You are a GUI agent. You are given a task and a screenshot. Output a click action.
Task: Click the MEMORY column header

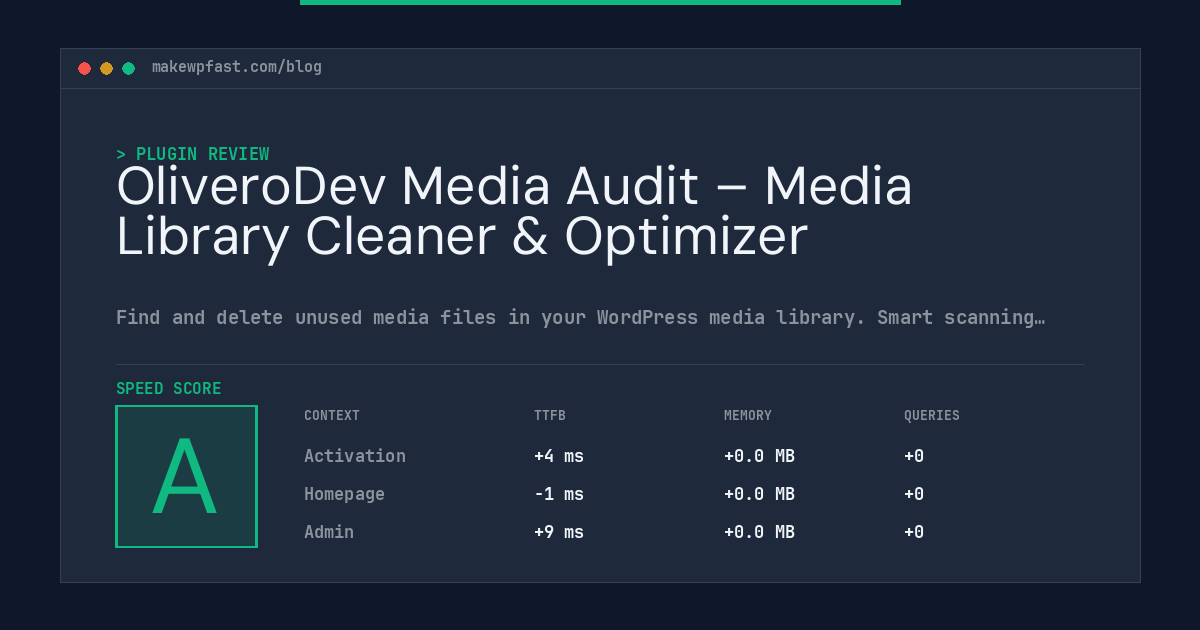(x=748, y=415)
